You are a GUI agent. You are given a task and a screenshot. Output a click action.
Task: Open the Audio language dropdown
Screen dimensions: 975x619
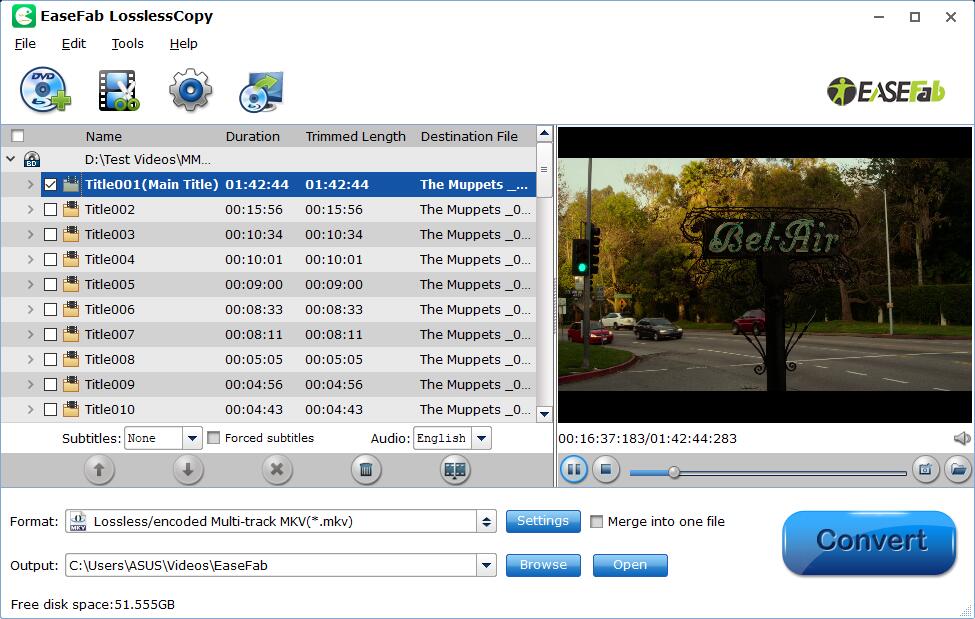pyautogui.click(x=481, y=439)
